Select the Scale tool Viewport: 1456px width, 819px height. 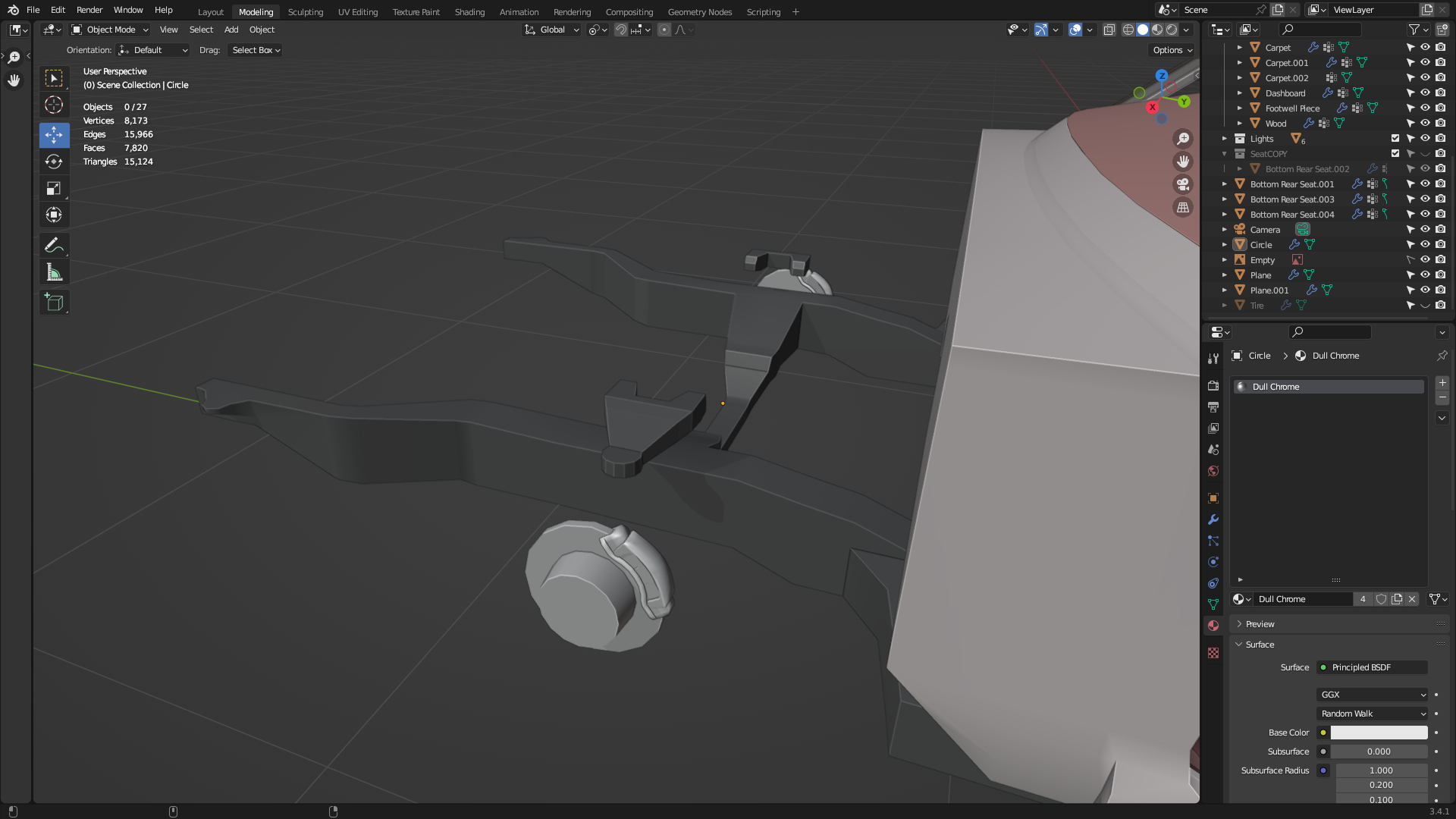pos(54,188)
